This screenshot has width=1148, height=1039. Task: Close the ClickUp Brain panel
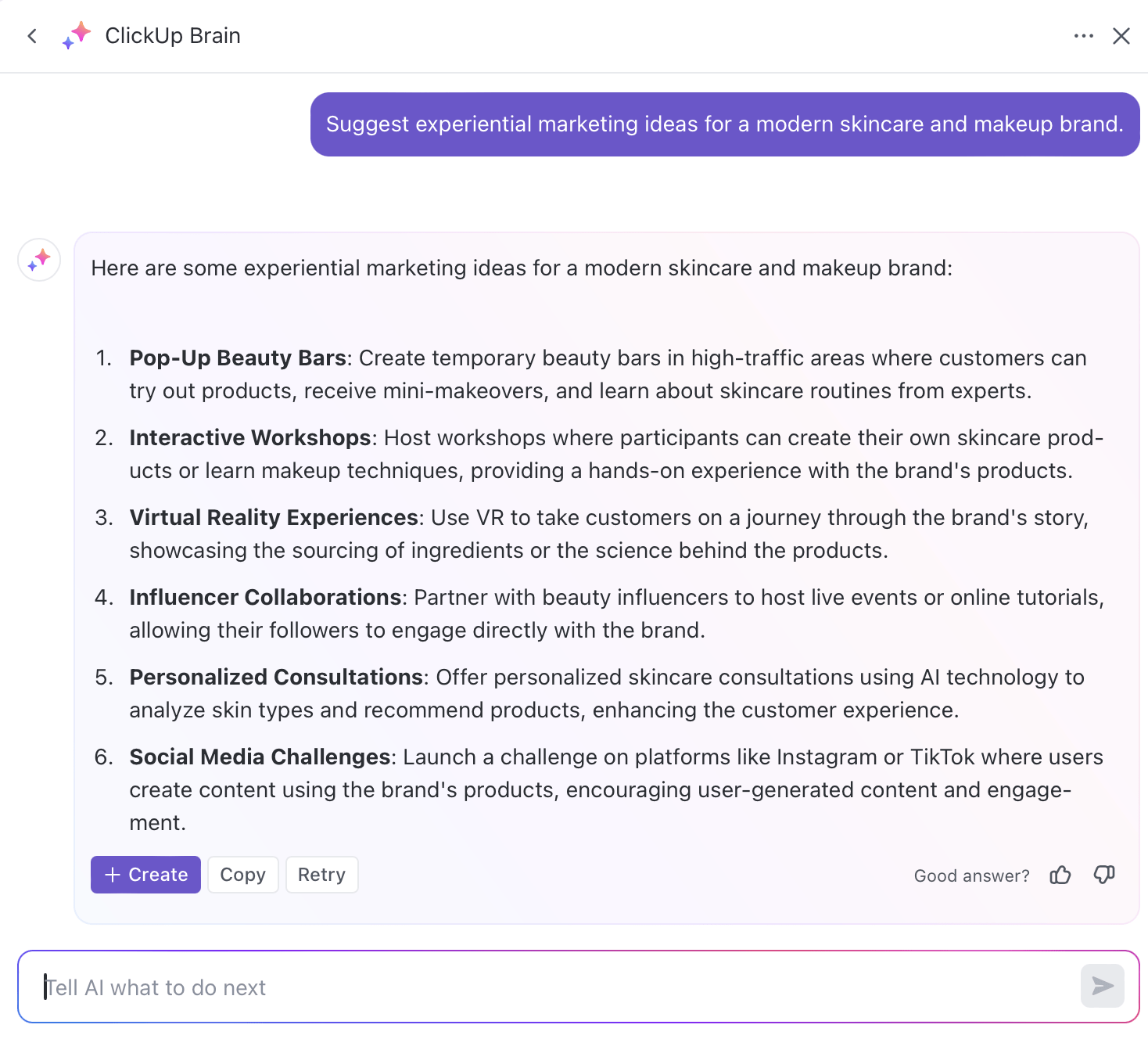coord(1121,36)
